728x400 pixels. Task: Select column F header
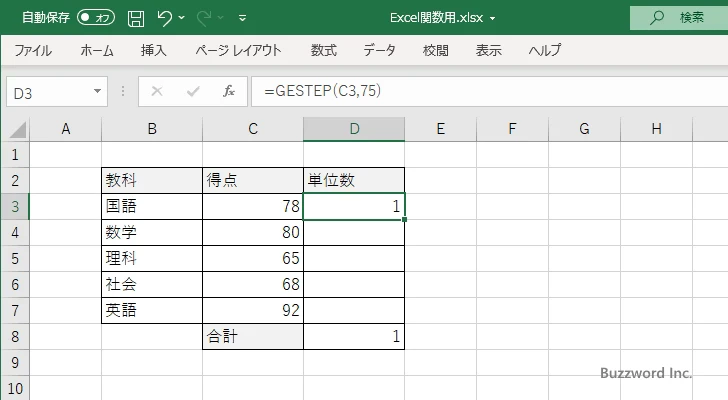click(512, 129)
